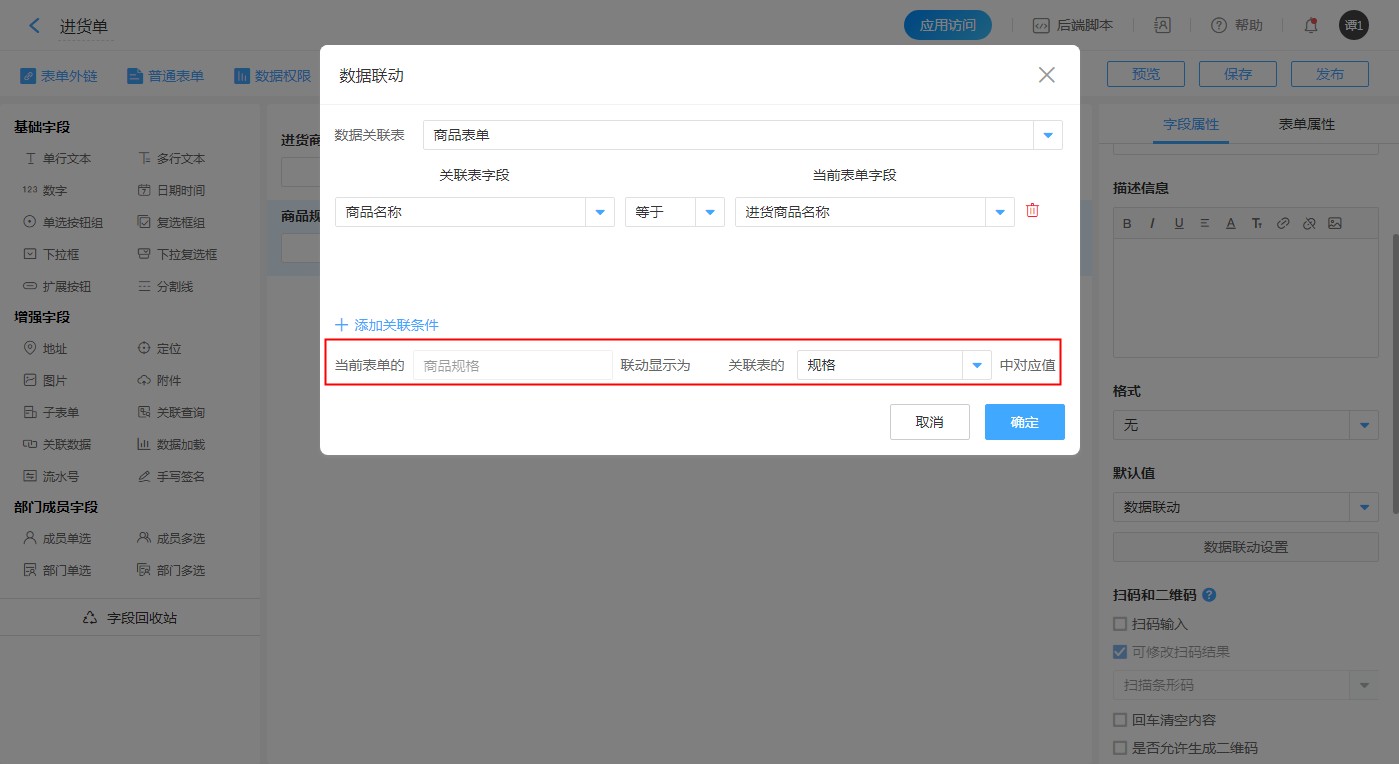Select the 字段属性 tab

click(x=1190, y=125)
